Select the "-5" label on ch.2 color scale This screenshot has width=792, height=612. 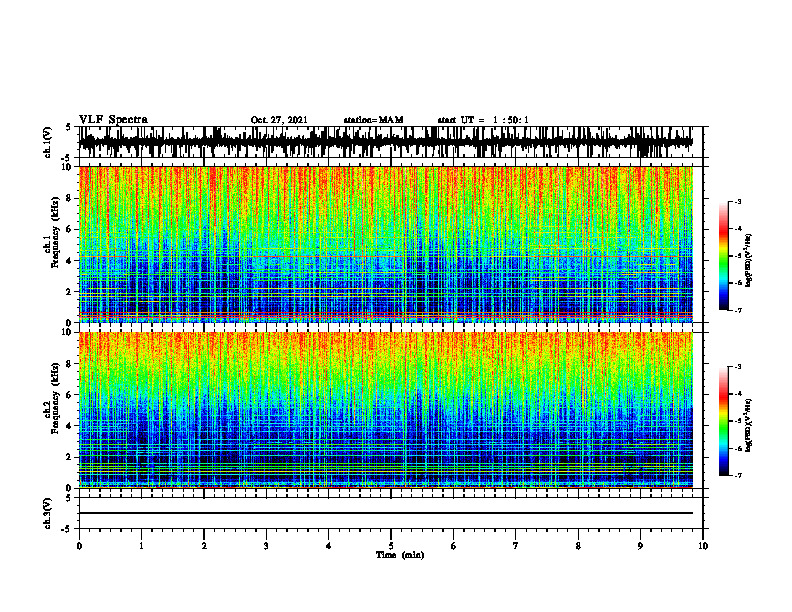point(738,421)
